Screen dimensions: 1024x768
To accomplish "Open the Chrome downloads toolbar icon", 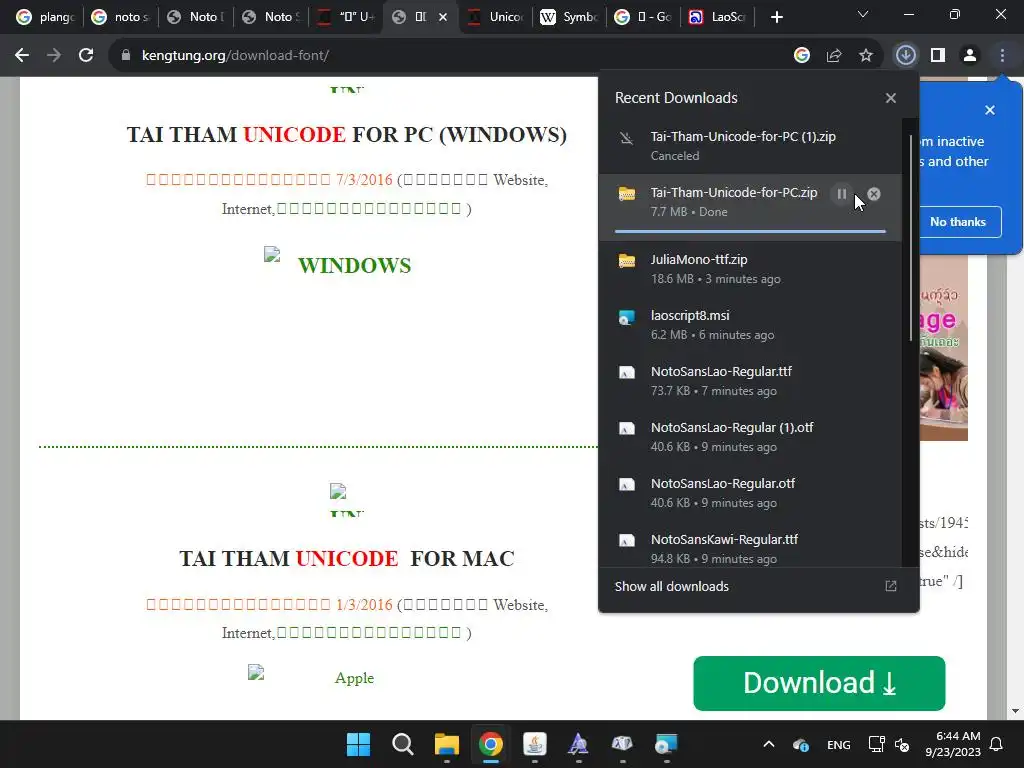I will (x=905, y=56).
